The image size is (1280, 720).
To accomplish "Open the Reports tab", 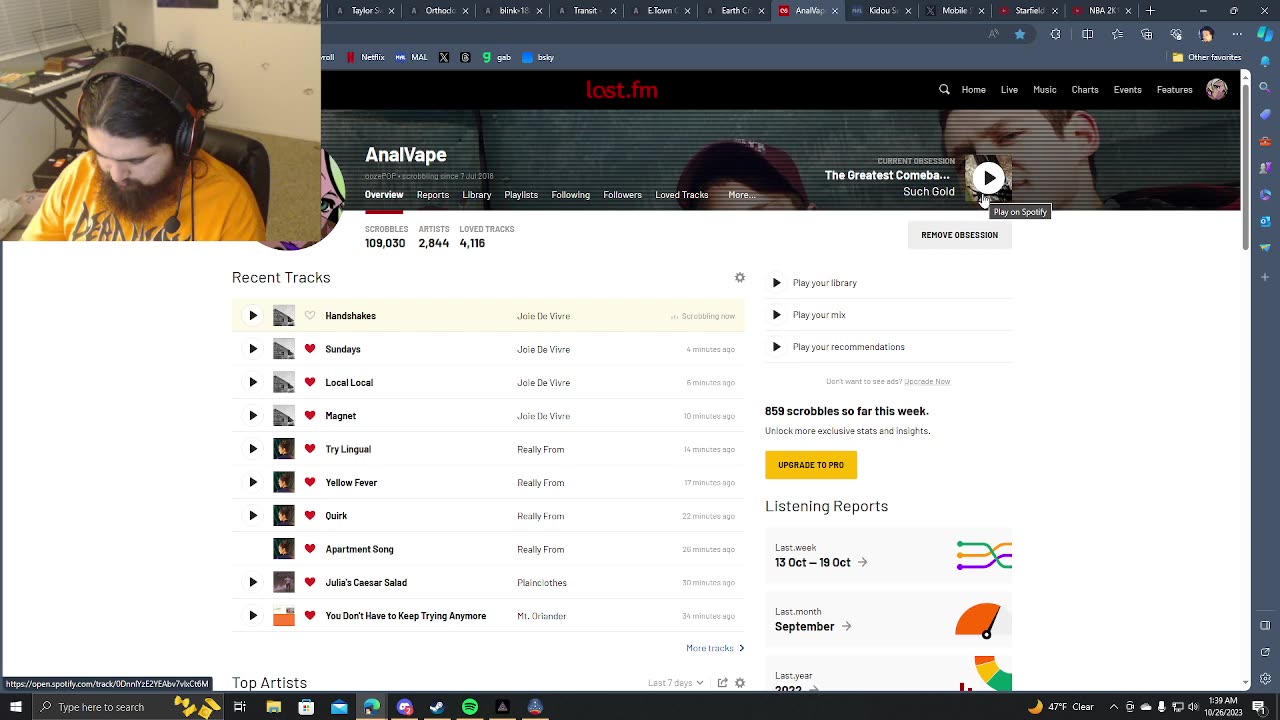I will pos(433,195).
